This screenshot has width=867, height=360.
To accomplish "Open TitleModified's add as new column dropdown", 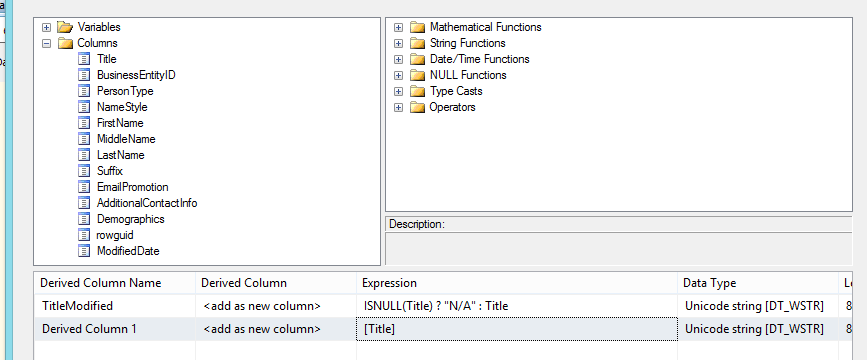I will [276, 305].
